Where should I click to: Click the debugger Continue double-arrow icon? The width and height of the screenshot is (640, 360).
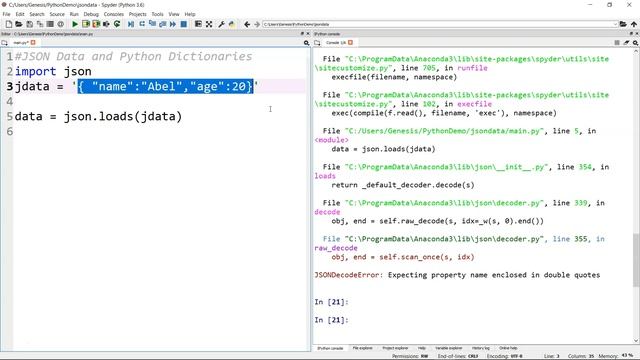(x=173, y=24)
